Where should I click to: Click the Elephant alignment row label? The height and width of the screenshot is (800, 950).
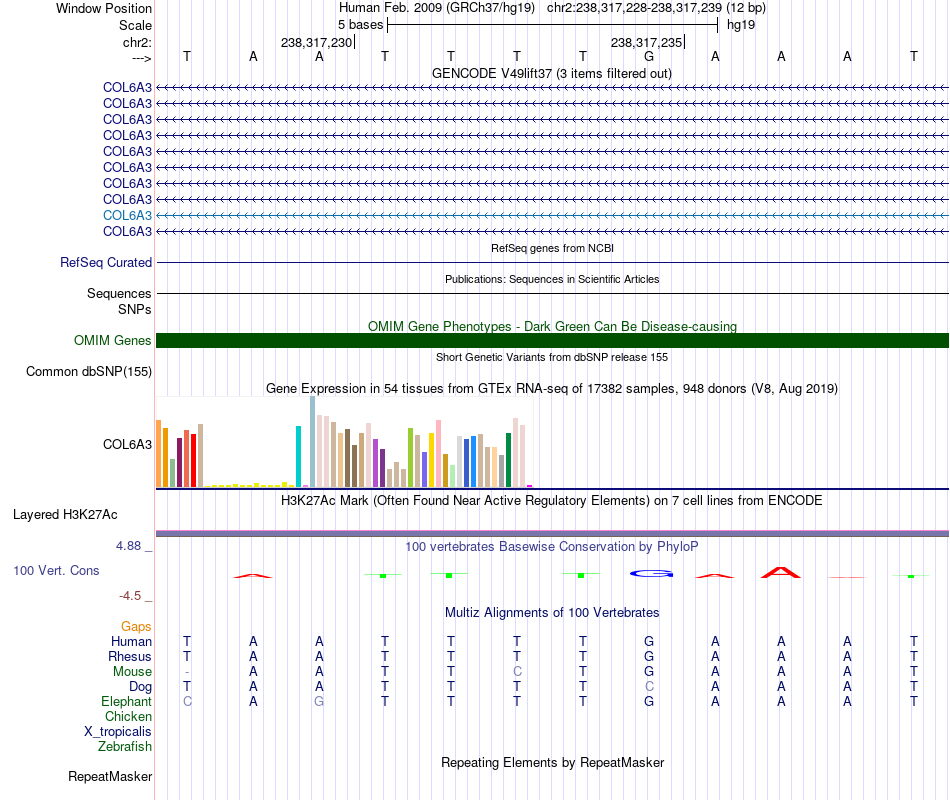pyautogui.click(x=127, y=701)
